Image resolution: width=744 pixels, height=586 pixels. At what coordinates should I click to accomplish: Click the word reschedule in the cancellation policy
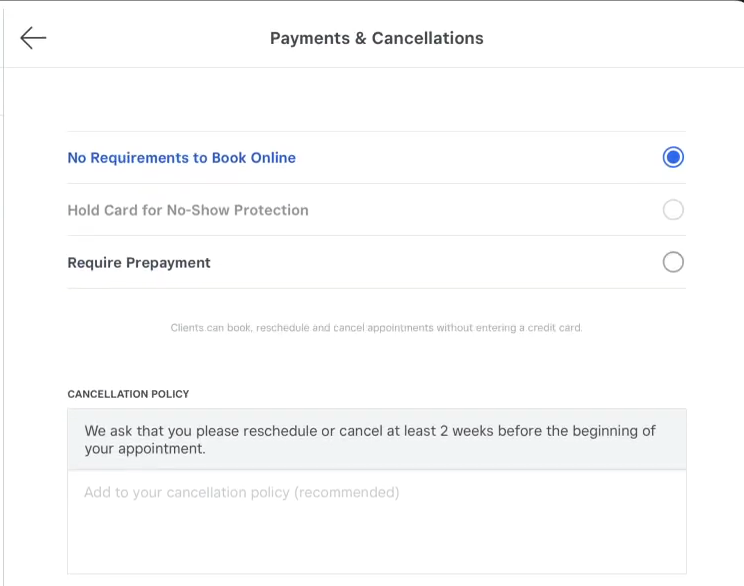click(277, 431)
